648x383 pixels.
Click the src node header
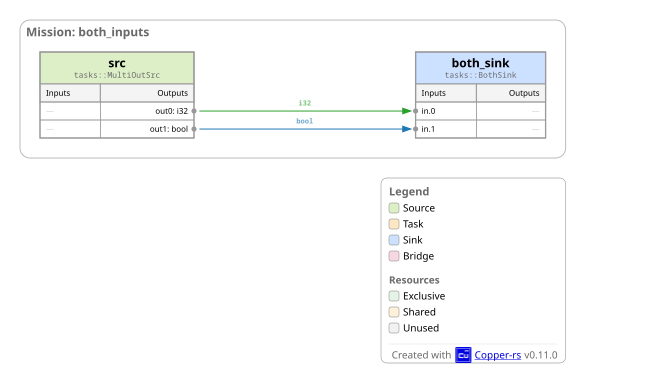click(x=117, y=68)
